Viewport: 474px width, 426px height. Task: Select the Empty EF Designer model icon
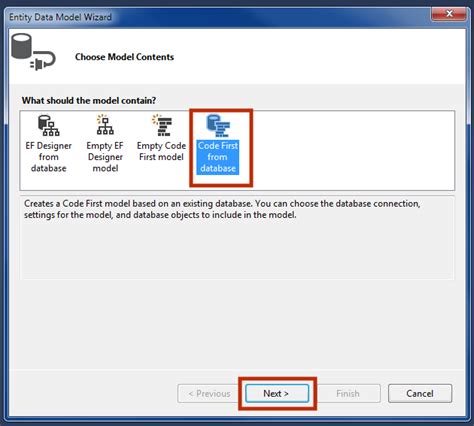click(x=105, y=125)
